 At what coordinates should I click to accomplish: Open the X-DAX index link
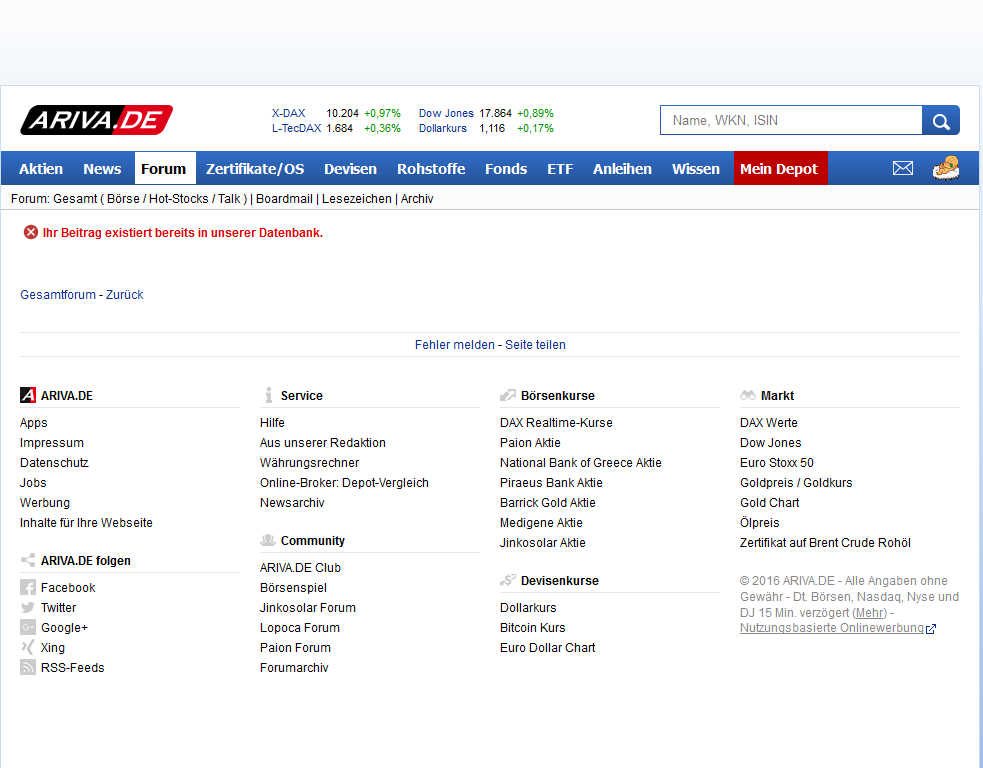pyautogui.click(x=288, y=113)
